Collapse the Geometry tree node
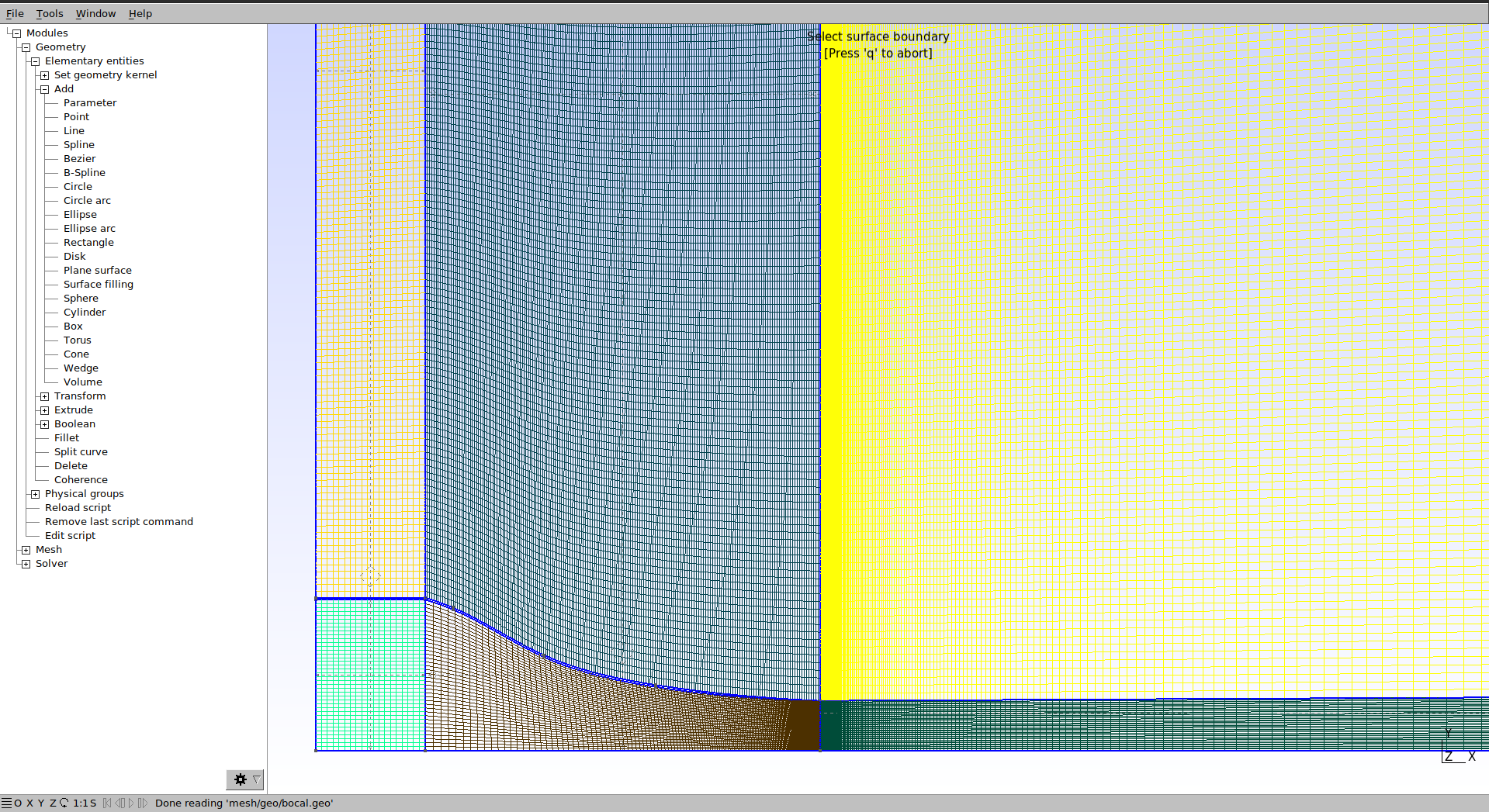Viewport: 1489px width, 812px height. coord(26,47)
